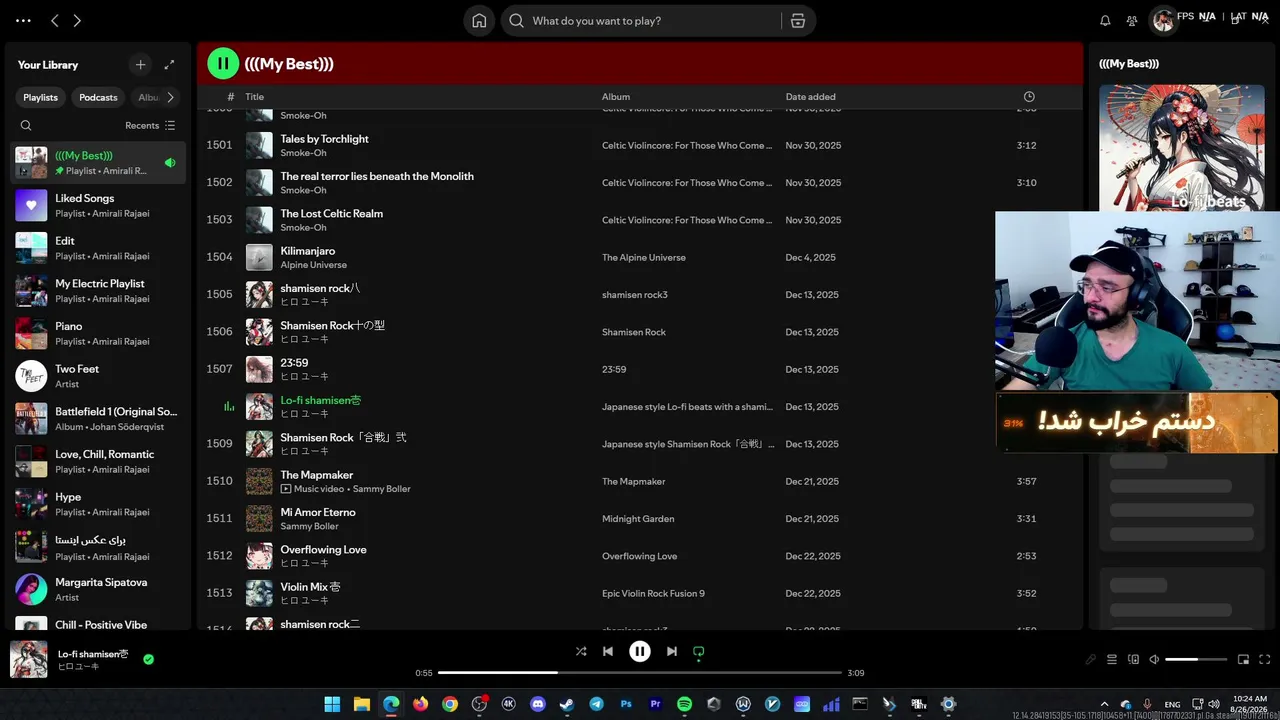Select the track Kilimanjaro

click(x=308, y=251)
